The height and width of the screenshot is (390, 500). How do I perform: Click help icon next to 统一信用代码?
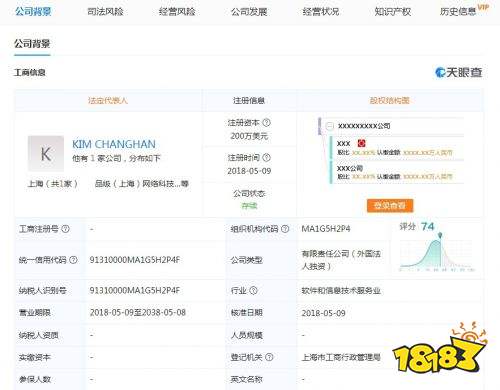[73, 260]
